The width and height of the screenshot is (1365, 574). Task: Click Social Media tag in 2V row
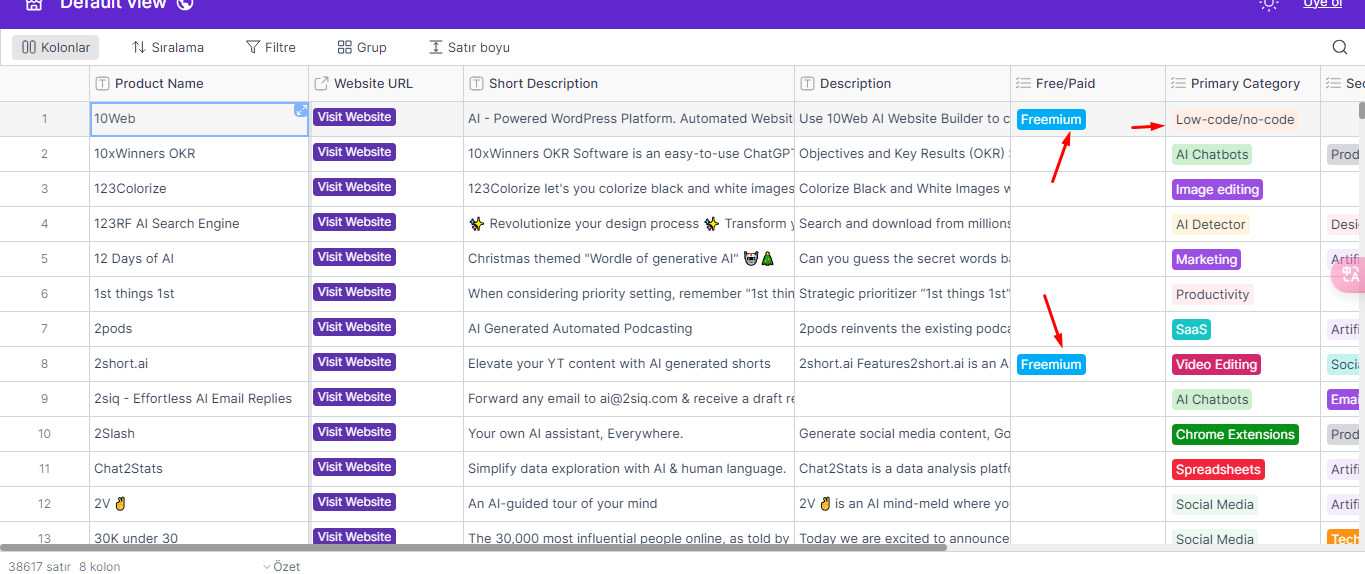tap(1215, 504)
